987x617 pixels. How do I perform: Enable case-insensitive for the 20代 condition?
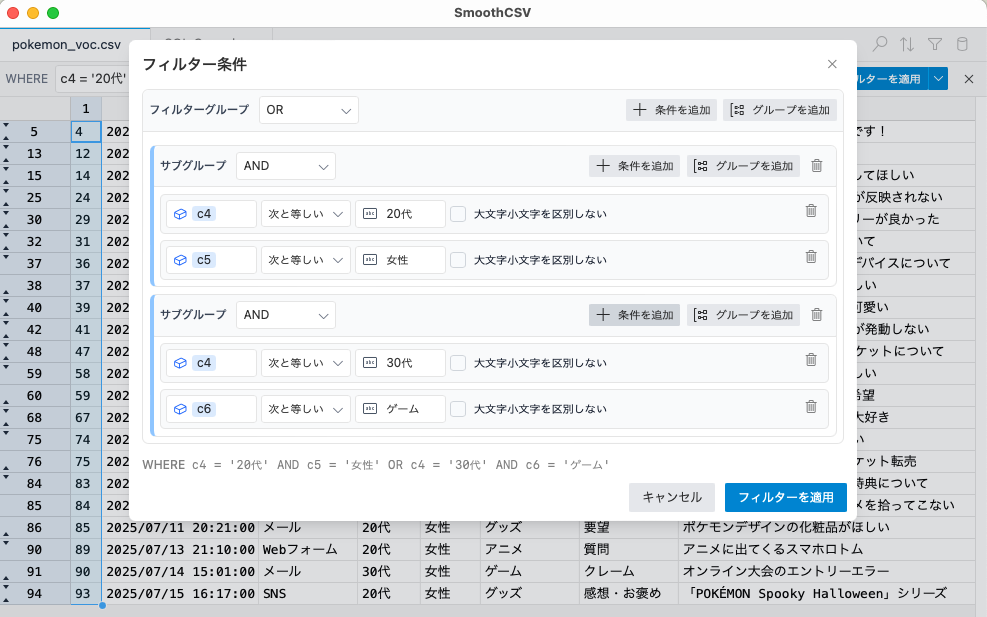[458, 214]
